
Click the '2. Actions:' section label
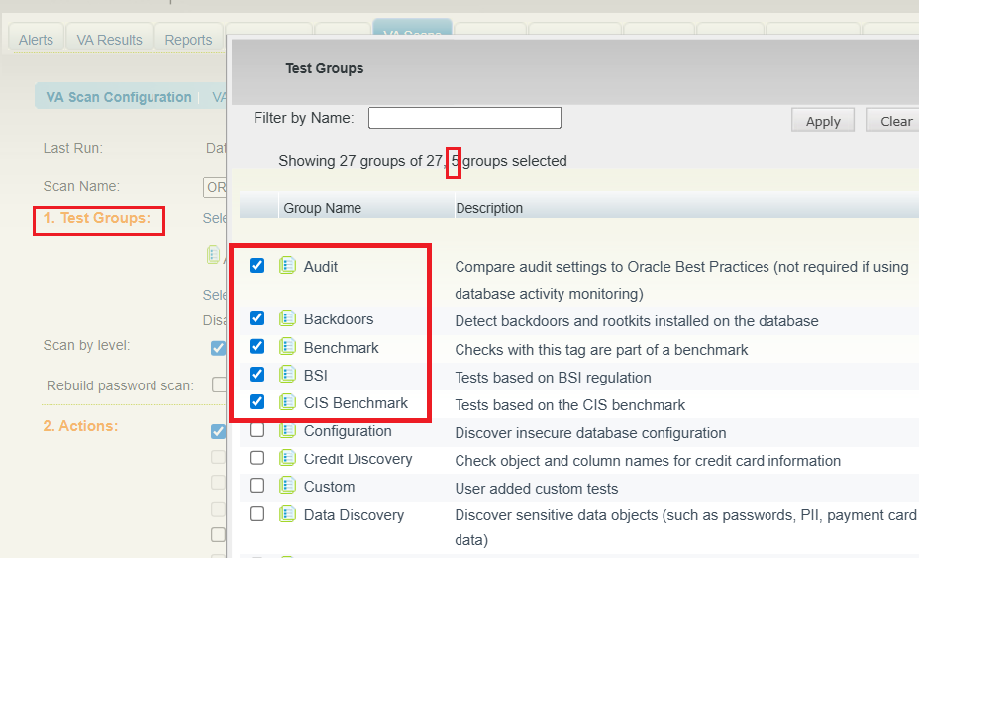point(80,426)
